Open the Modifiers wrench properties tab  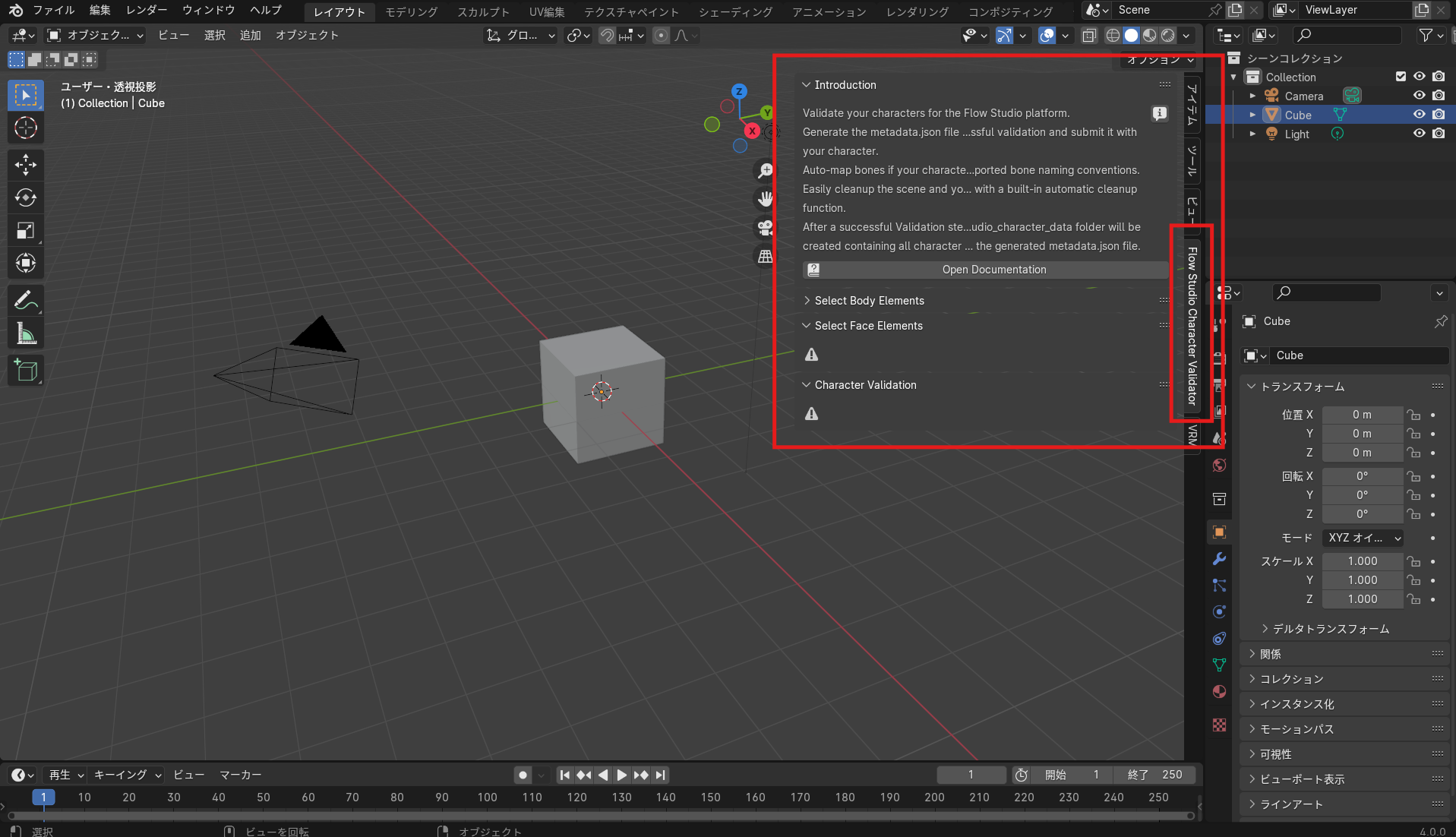tap(1219, 559)
